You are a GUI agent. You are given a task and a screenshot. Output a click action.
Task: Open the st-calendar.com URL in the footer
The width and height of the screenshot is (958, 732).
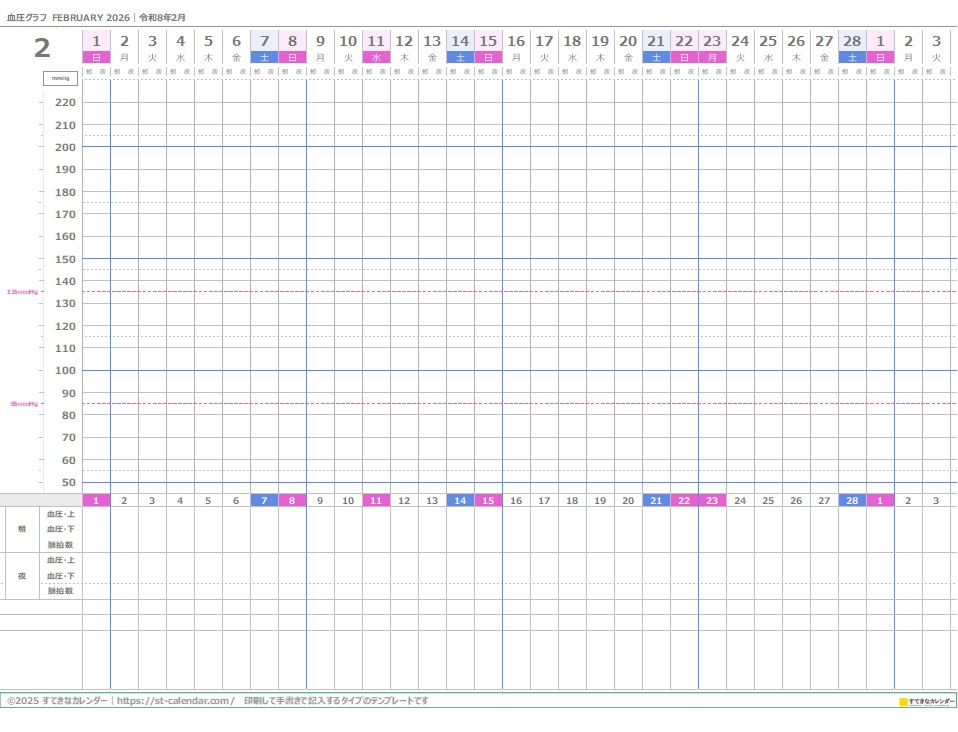[x=175, y=701]
